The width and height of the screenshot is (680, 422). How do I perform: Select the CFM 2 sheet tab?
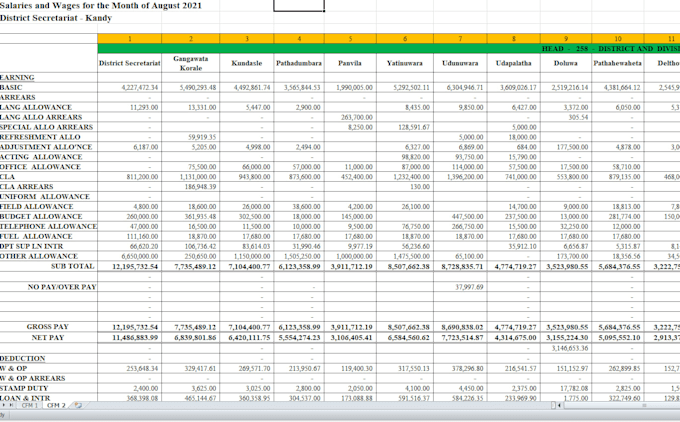click(x=56, y=406)
